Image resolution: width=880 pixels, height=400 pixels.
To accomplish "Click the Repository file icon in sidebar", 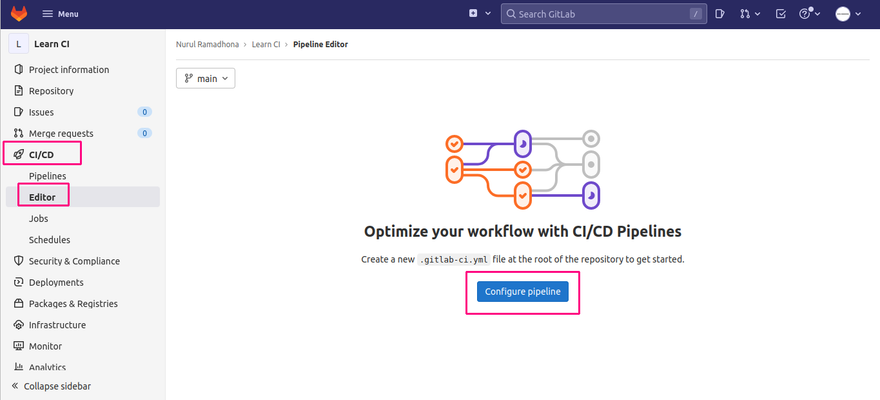I will pos(19,91).
